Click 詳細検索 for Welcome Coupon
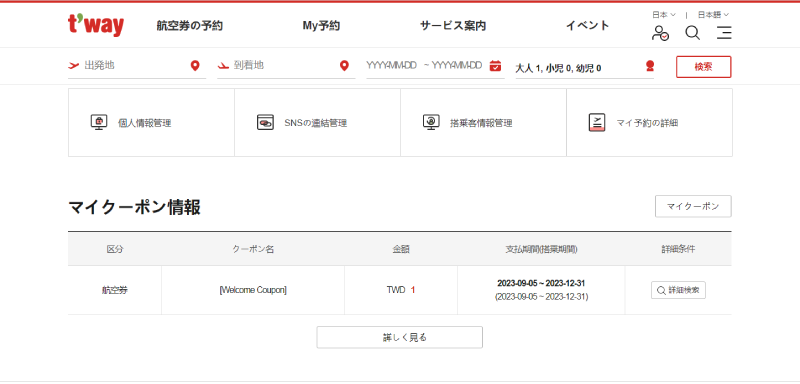The width and height of the screenshot is (800, 384). click(678, 290)
